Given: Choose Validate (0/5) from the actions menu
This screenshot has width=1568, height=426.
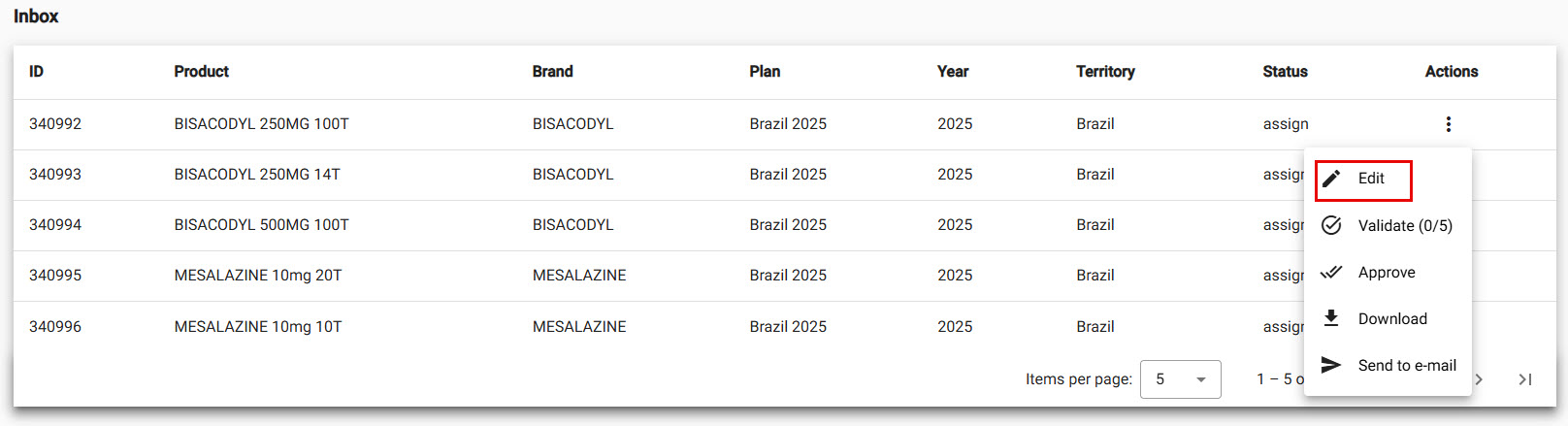Looking at the screenshot, I should click(1388, 225).
